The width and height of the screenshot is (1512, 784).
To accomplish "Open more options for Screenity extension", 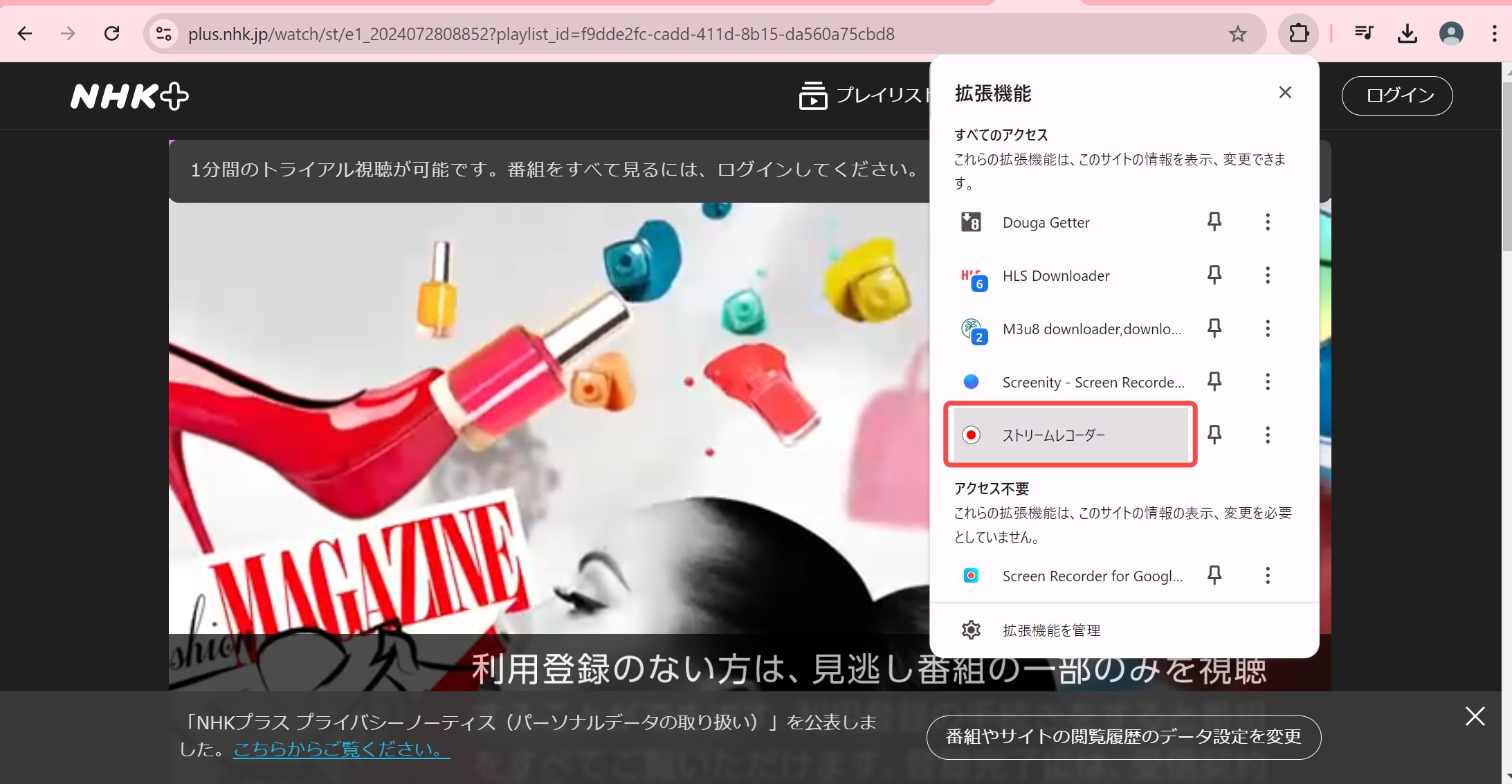I will 1268,381.
